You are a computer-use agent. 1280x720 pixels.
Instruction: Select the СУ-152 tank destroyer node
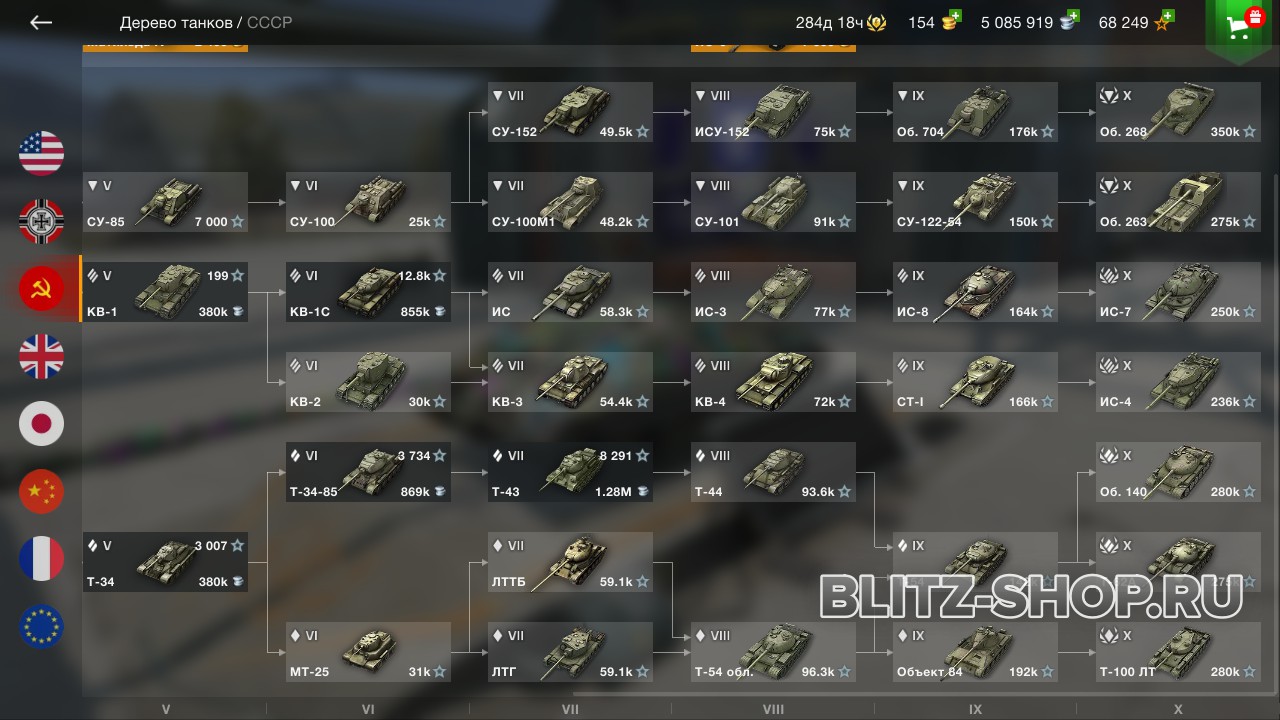[x=570, y=112]
